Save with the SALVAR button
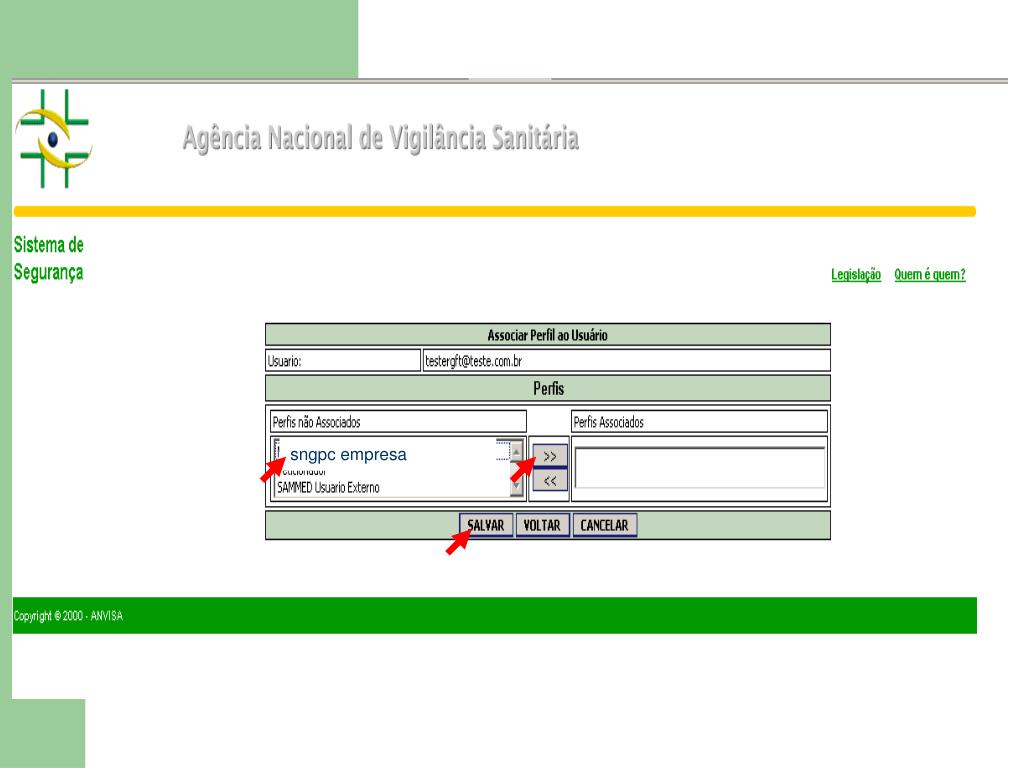Screen dimensions: 1024x768 tap(486, 525)
